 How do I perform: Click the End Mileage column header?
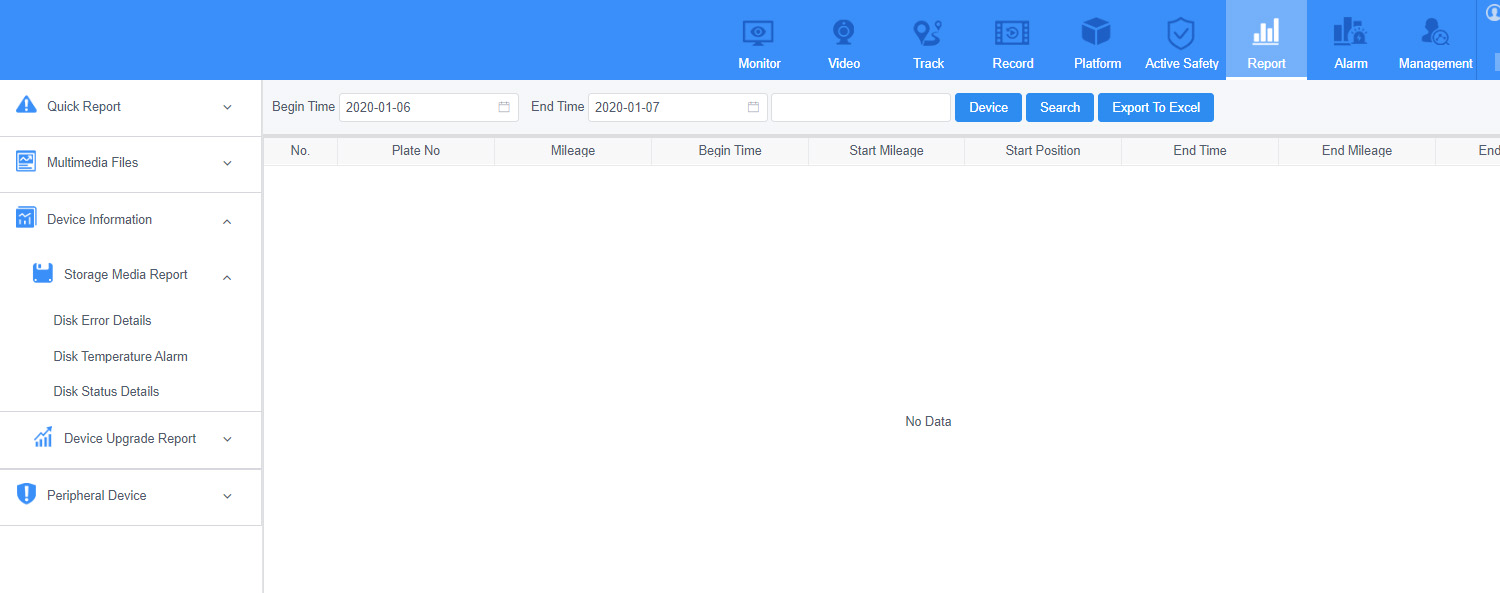[1357, 151]
